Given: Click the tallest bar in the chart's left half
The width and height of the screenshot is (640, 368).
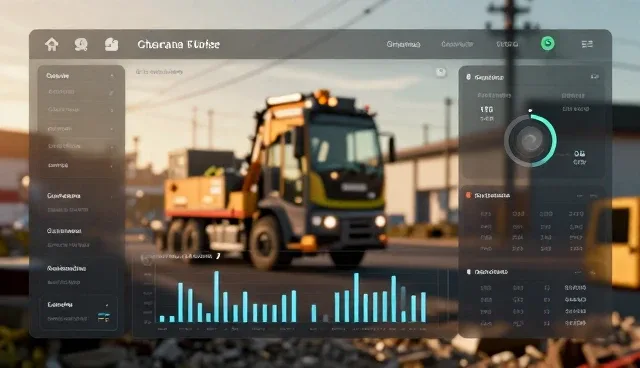Looking at the screenshot, I should tap(216, 297).
